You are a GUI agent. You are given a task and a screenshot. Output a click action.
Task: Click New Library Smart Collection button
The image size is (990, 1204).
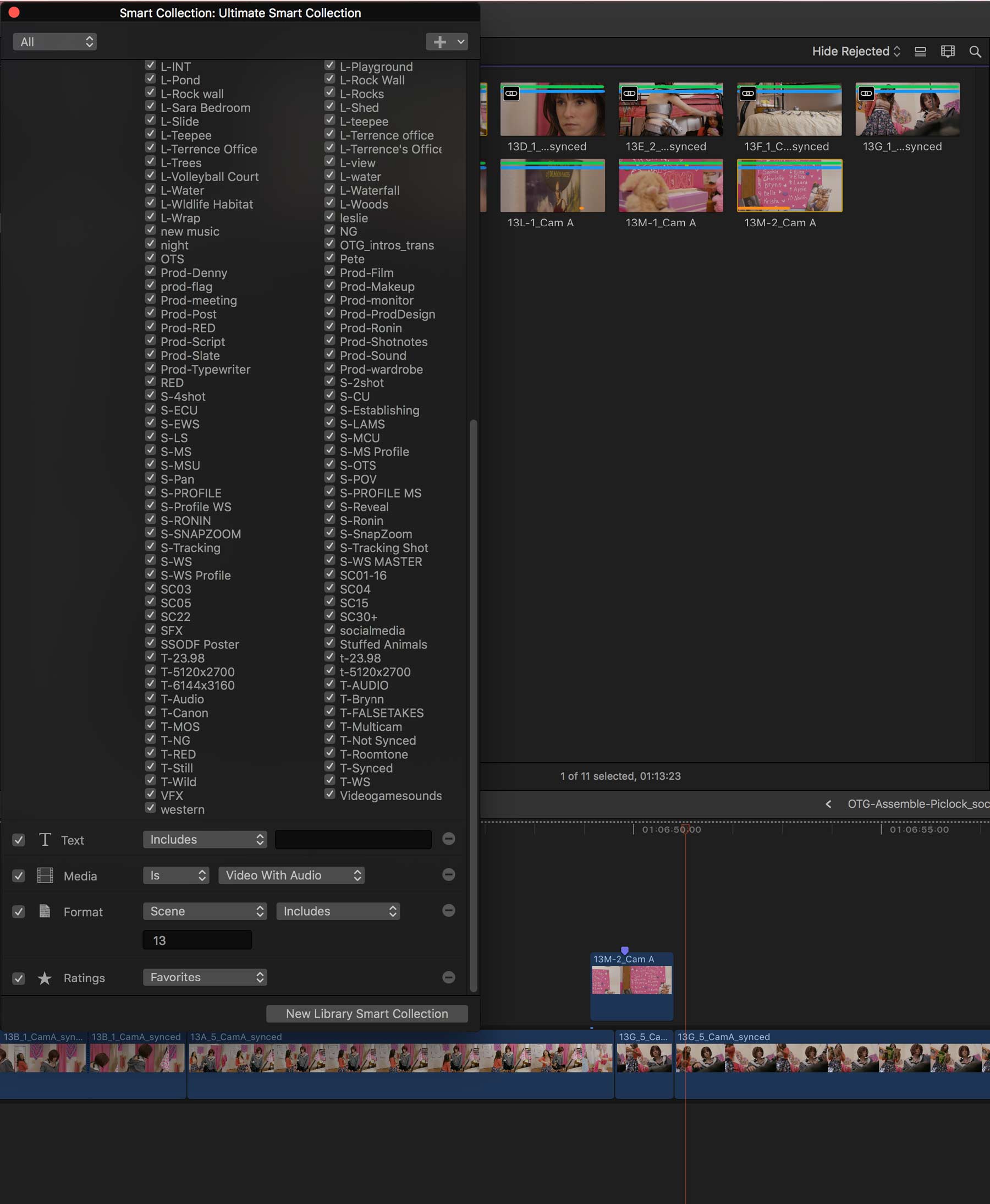click(367, 1014)
